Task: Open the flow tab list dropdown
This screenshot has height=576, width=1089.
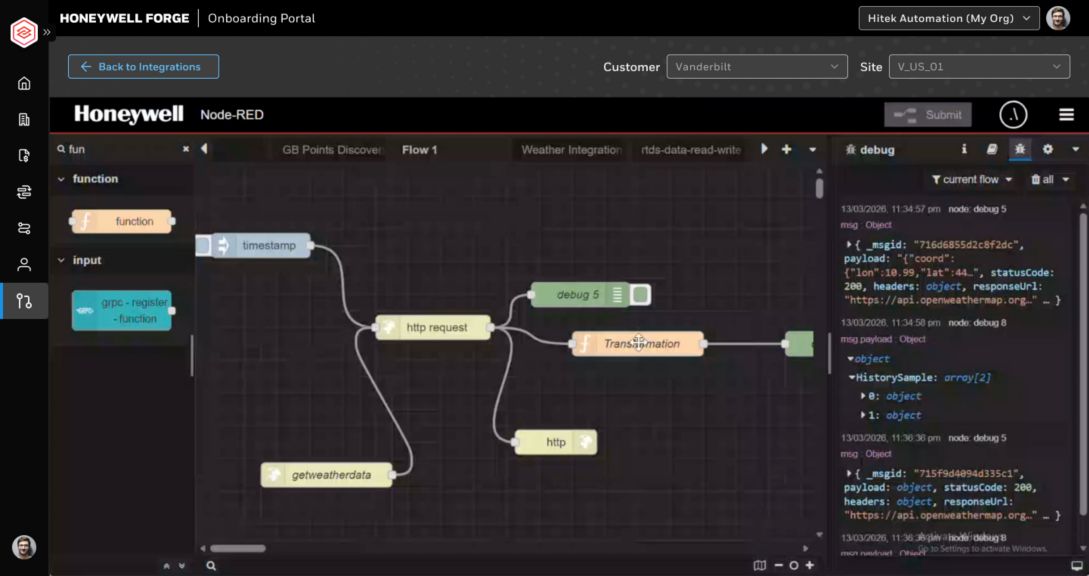Action: (812, 149)
